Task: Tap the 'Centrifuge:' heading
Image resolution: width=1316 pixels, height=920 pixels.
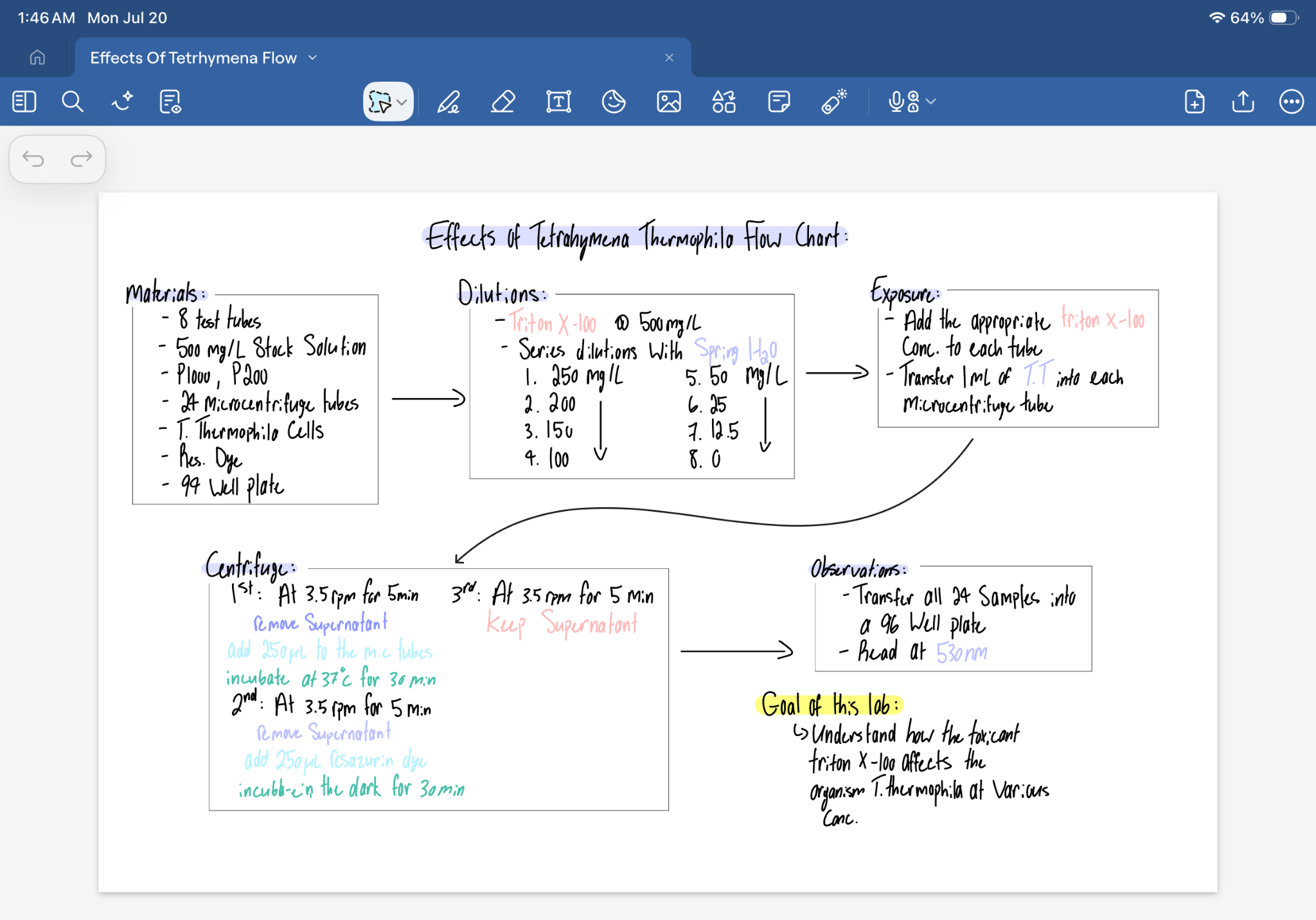Action: coord(251,566)
